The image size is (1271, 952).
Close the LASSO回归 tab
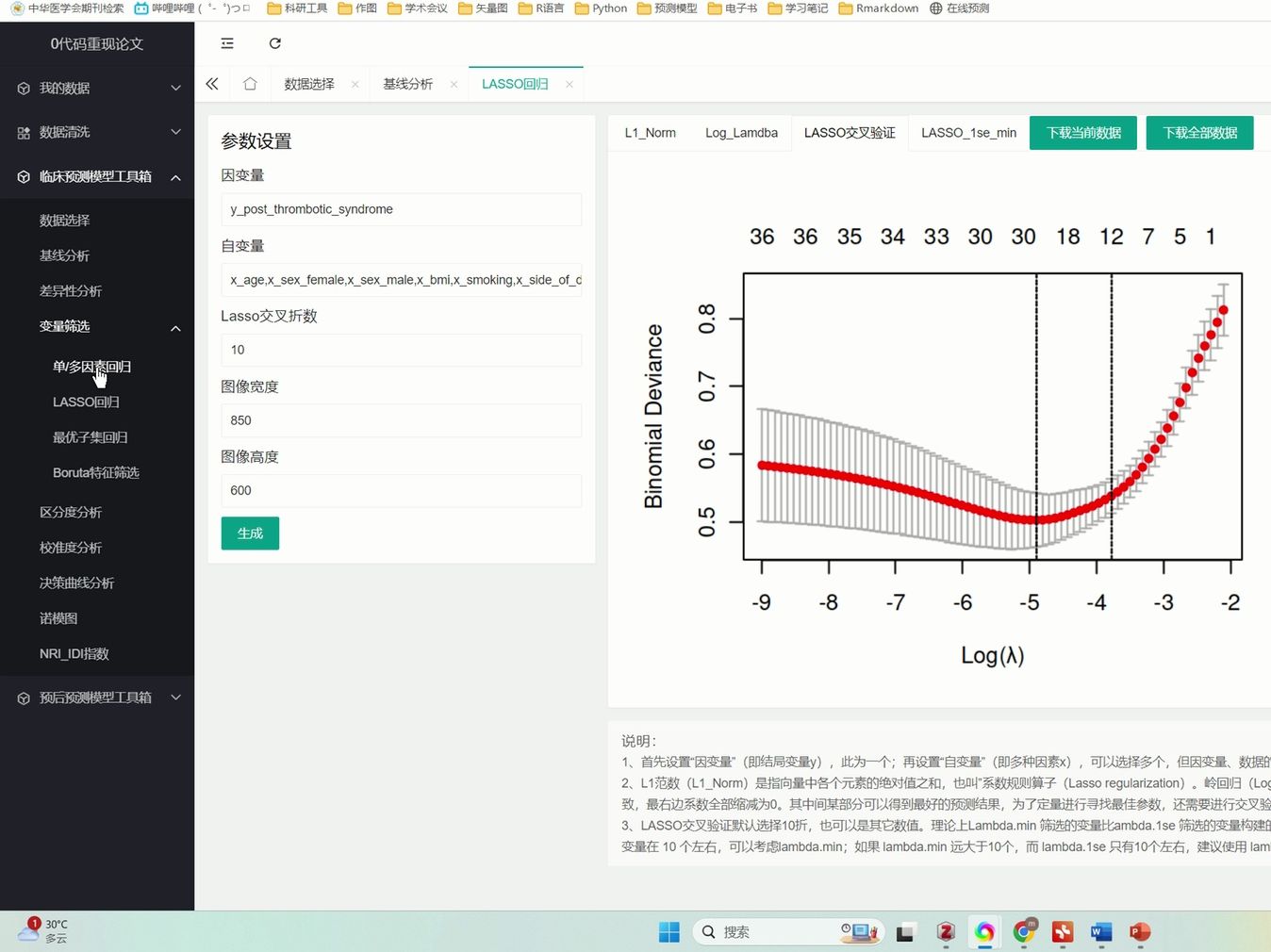tap(569, 84)
